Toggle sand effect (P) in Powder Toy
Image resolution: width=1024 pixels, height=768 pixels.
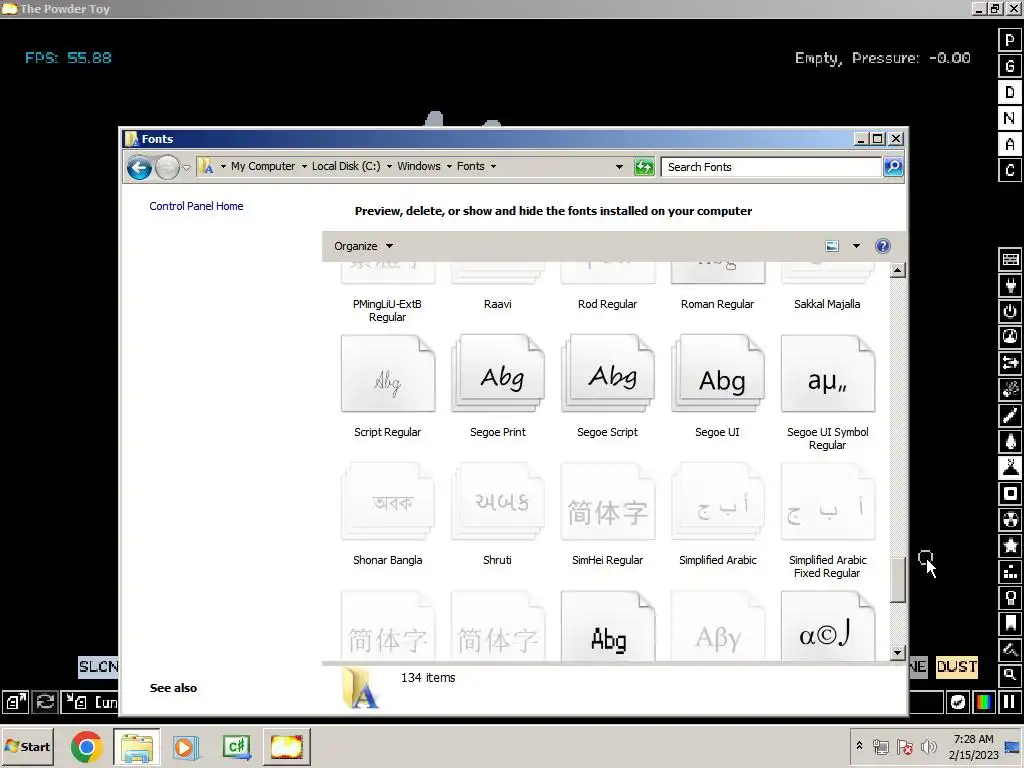pyautogui.click(x=1010, y=40)
